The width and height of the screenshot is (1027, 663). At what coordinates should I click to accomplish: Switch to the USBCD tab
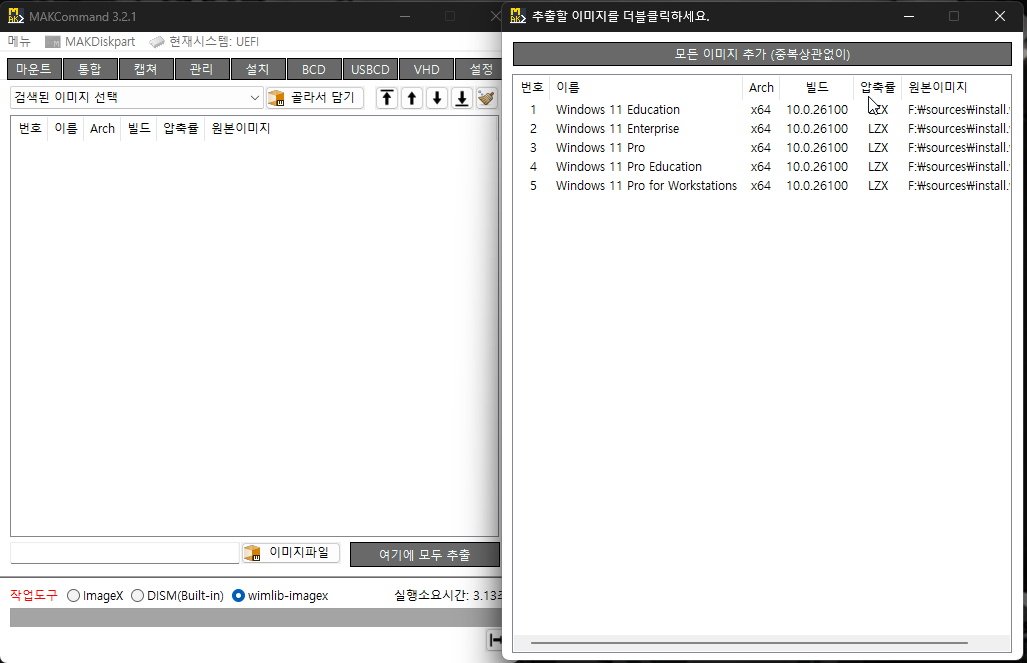click(370, 69)
